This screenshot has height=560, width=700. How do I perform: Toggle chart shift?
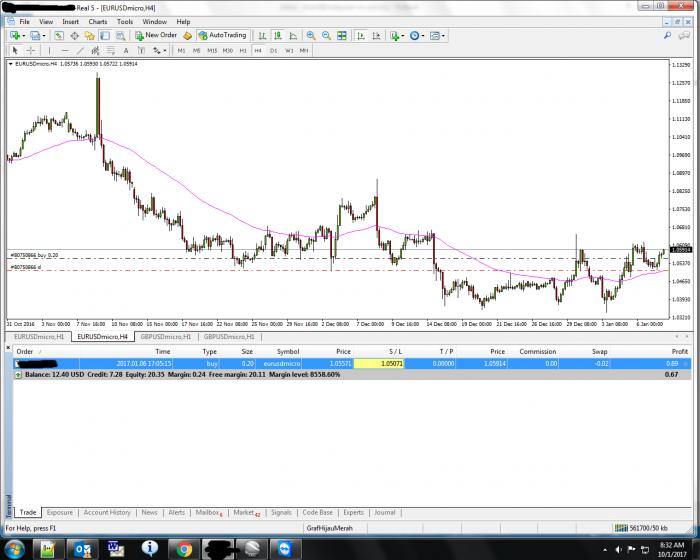click(x=376, y=35)
